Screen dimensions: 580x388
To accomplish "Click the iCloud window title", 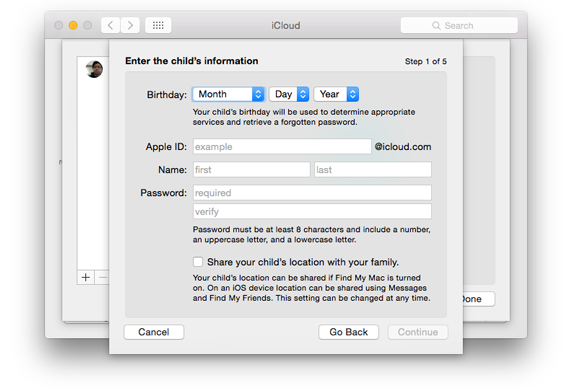I will coord(286,26).
